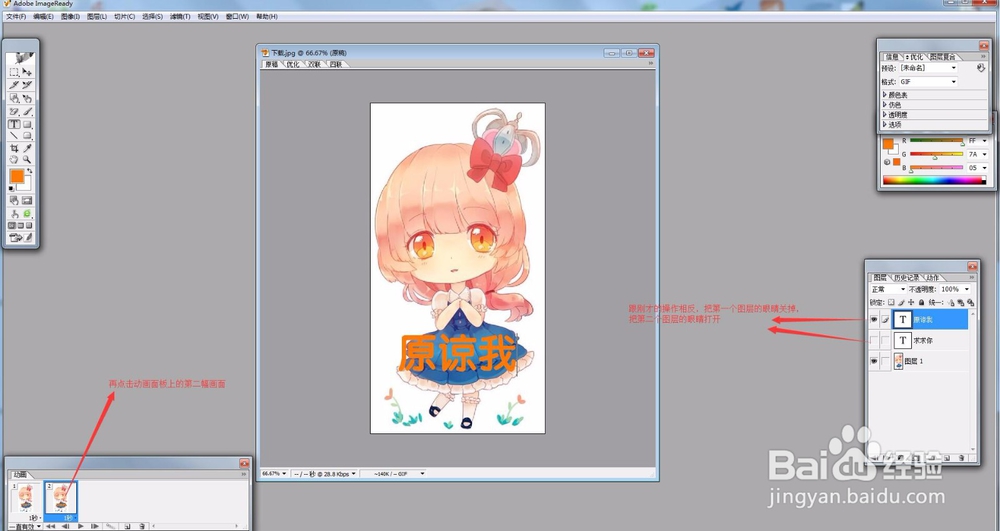The height and width of the screenshot is (531, 1000).
Task: Click the foreground color swatch in toolbox
Action: click(x=17, y=176)
